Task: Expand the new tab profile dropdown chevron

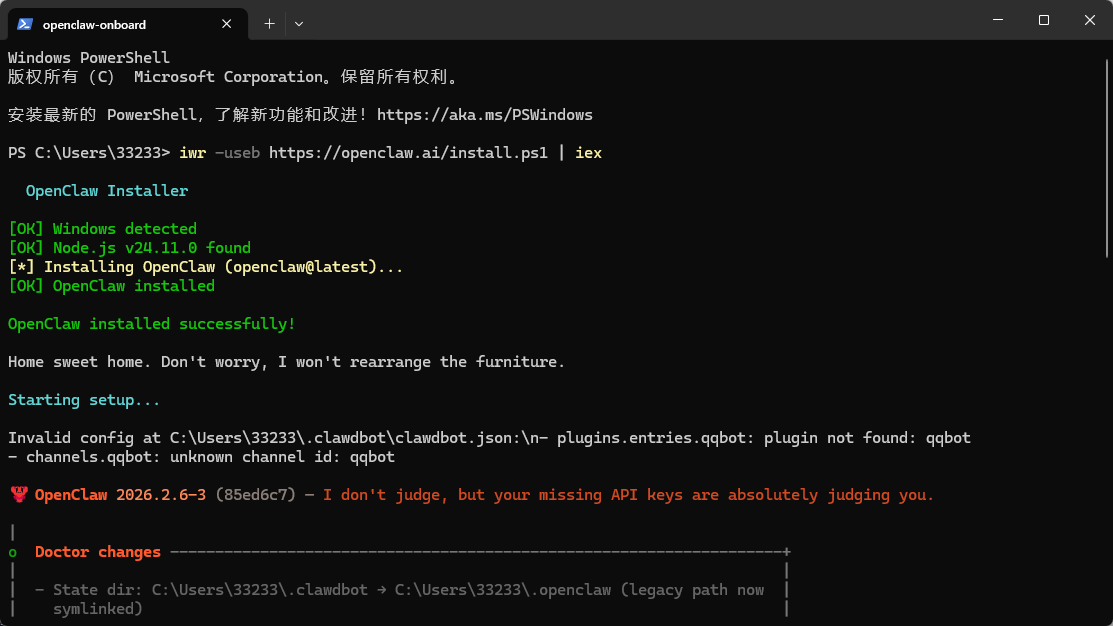Action: pyautogui.click(x=299, y=23)
